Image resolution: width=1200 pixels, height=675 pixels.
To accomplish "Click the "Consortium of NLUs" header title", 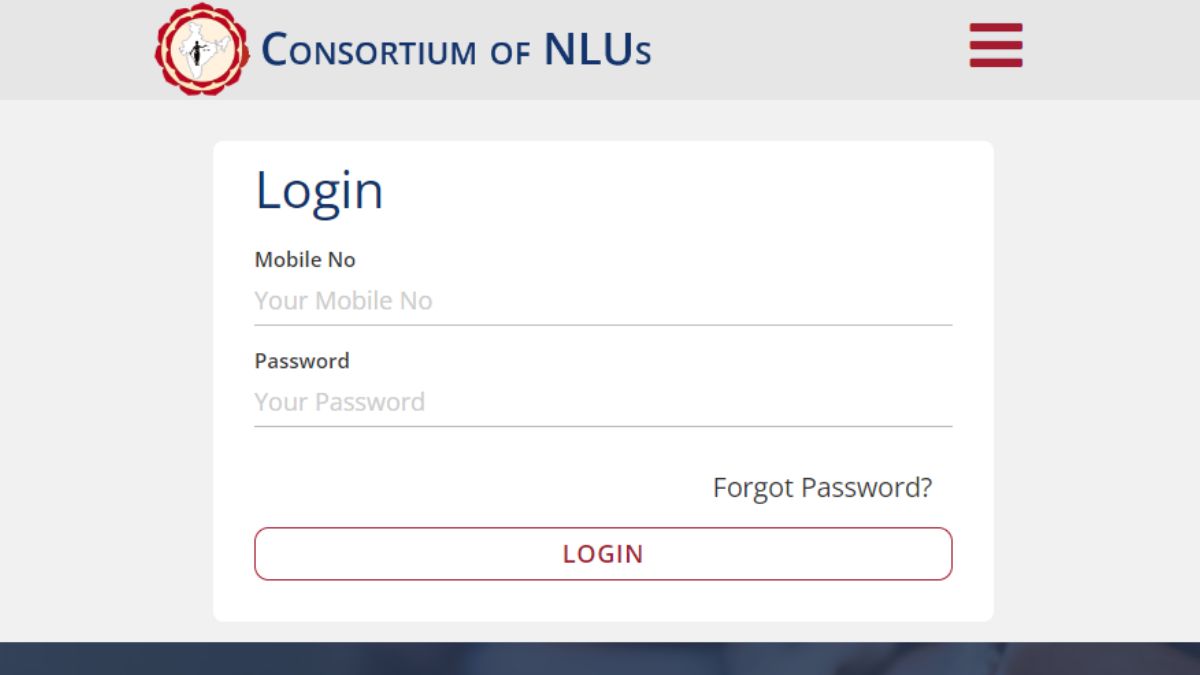I will tap(456, 50).
